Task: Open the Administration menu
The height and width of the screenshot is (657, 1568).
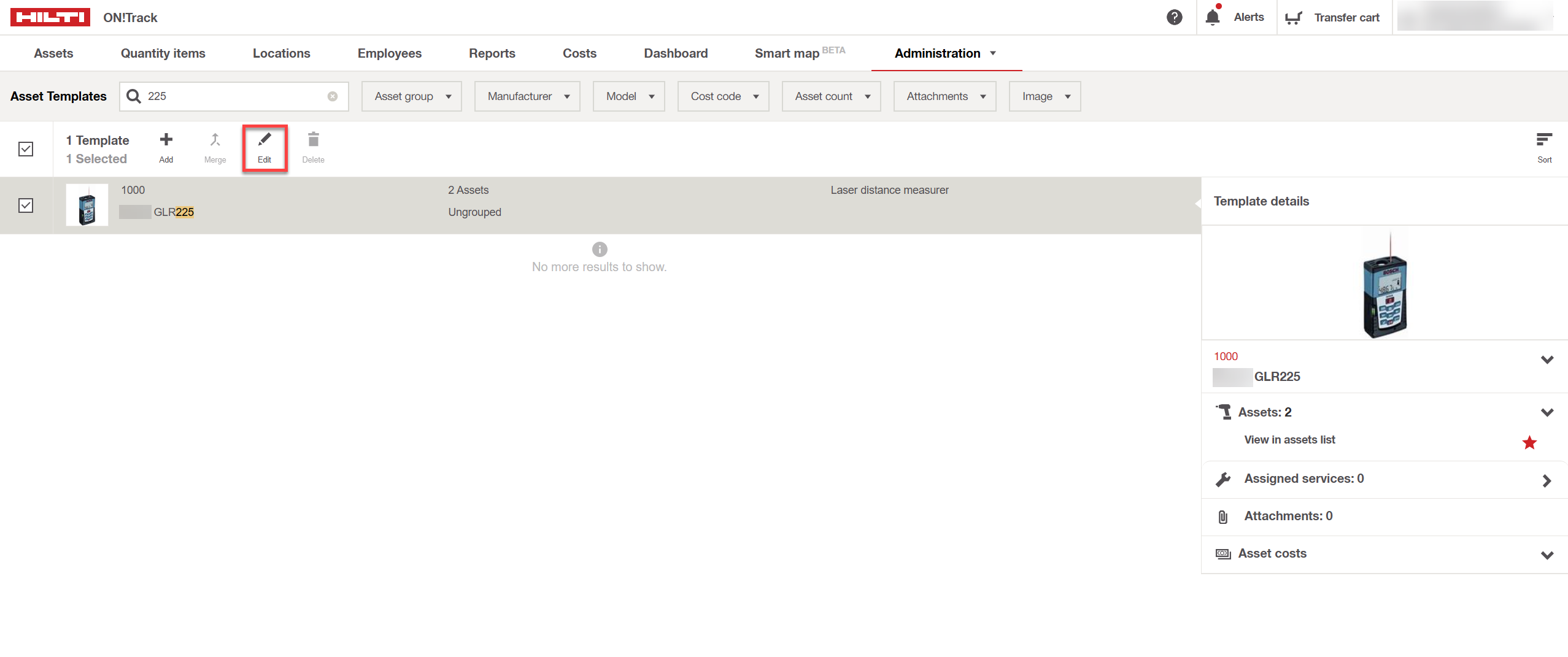Action: click(946, 53)
